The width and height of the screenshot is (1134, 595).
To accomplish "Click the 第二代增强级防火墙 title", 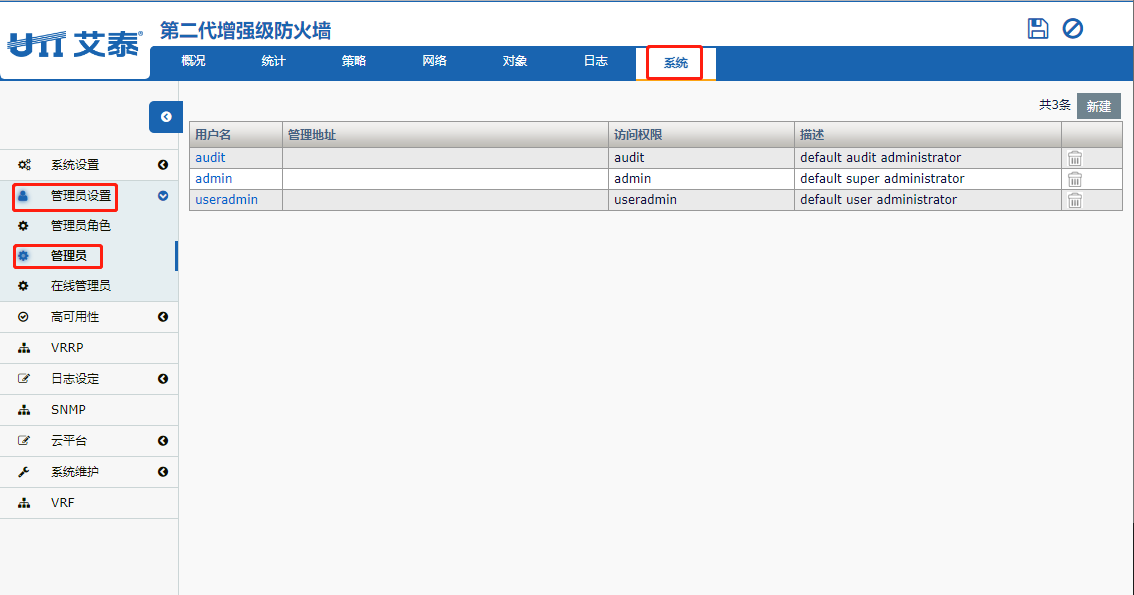I will [245, 30].
